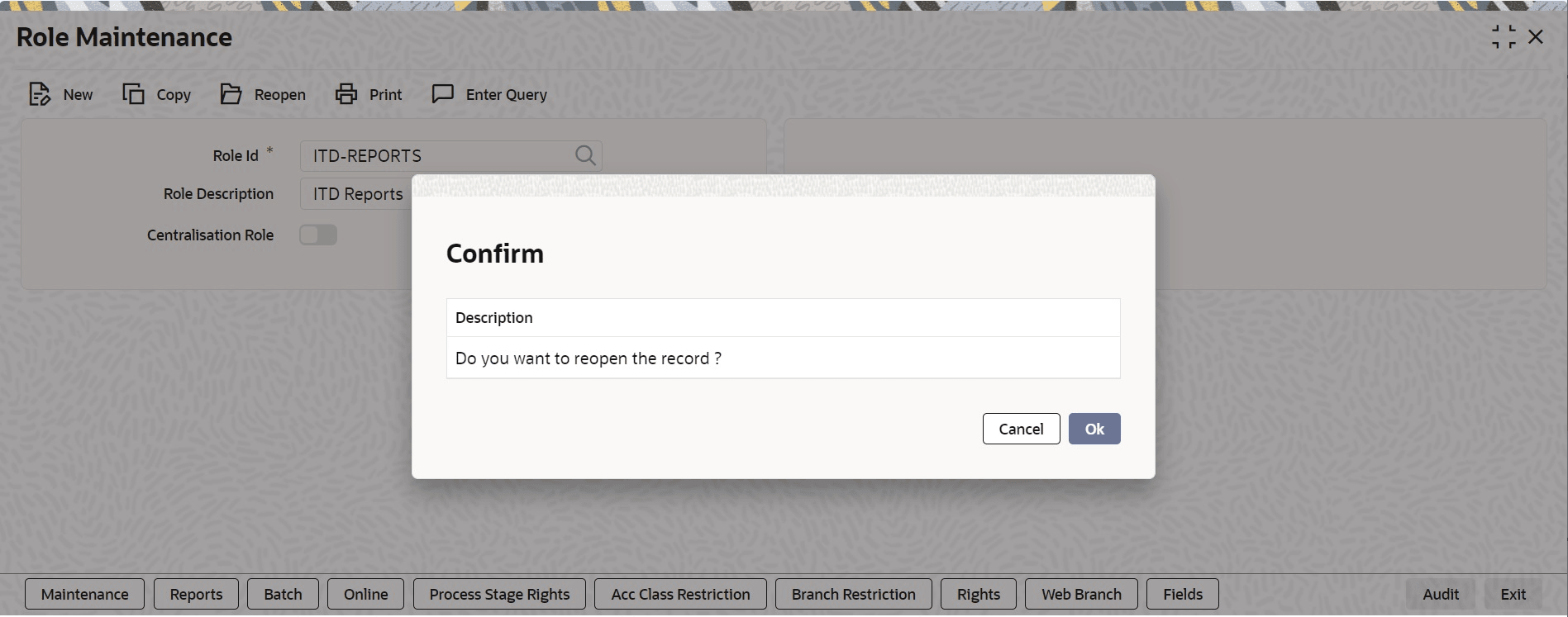Viewport: 1568px width, 617px height.
Task: Close the Role Maintenance screen
Action: pos(1536,36)
